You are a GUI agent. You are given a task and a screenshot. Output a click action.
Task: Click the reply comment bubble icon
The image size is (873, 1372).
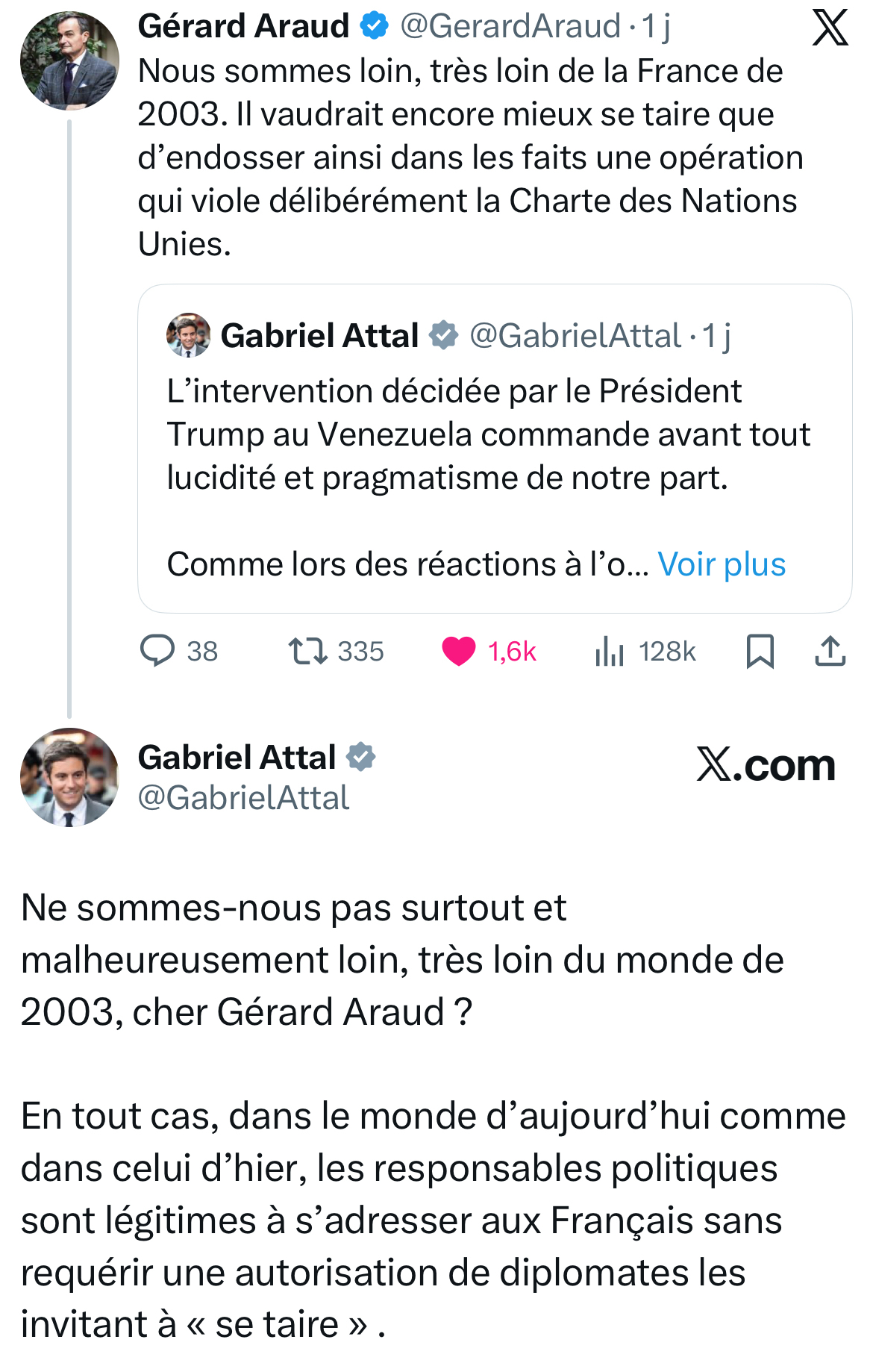click(157, 651)
